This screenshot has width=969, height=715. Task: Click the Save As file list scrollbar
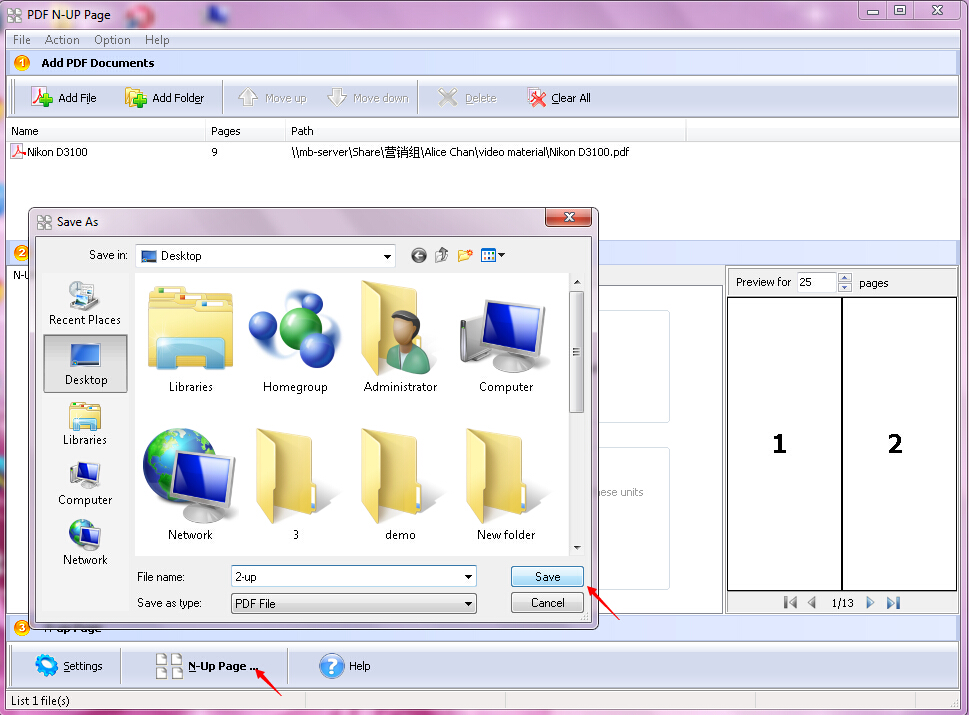(x=577, y=352)
